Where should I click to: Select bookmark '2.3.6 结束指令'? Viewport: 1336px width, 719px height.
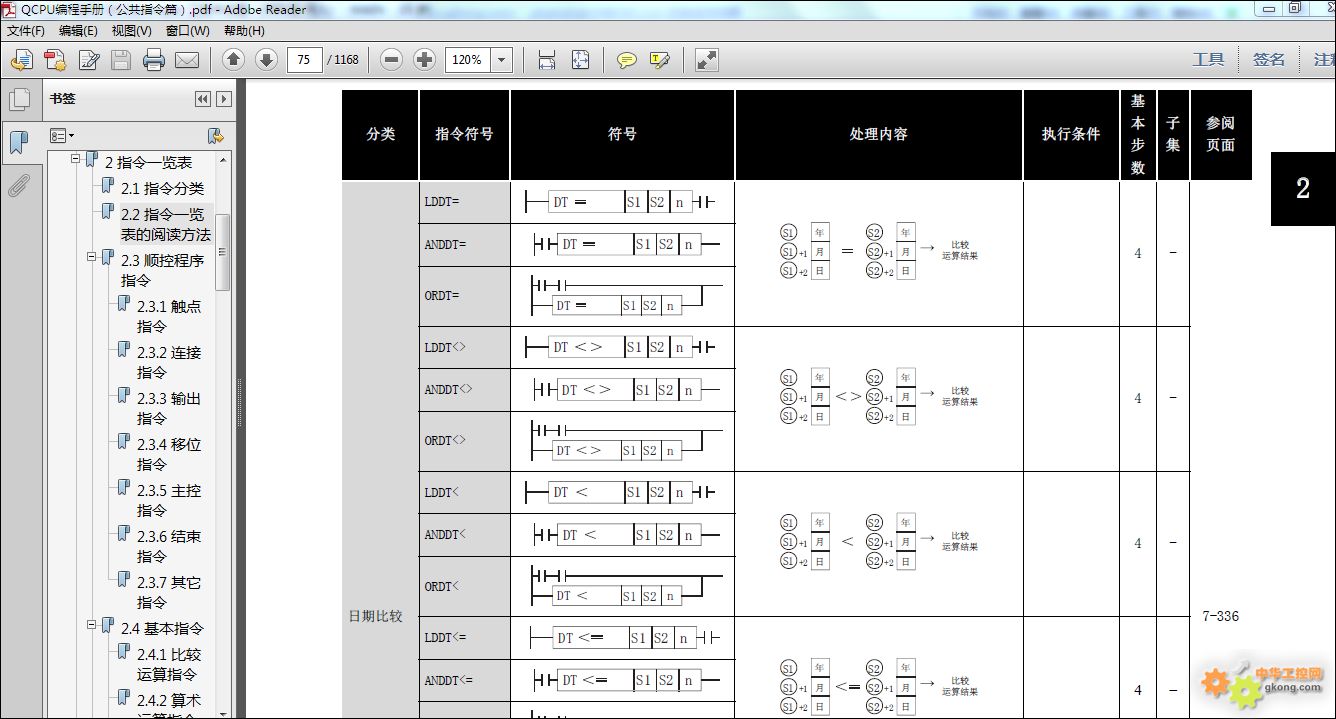(x=169, y=546)
